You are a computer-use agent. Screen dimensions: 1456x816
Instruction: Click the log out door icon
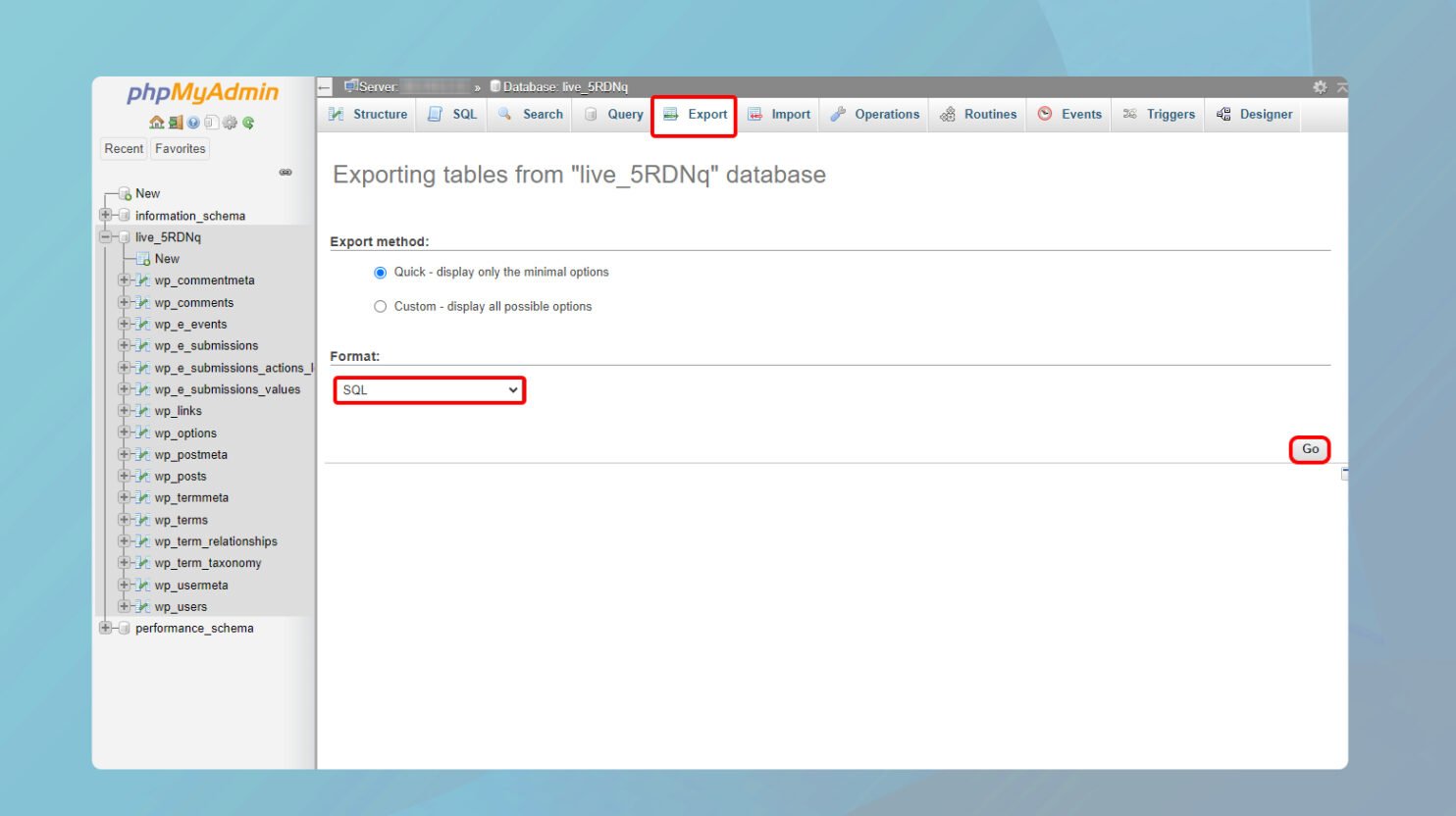(x=176, y=123)
